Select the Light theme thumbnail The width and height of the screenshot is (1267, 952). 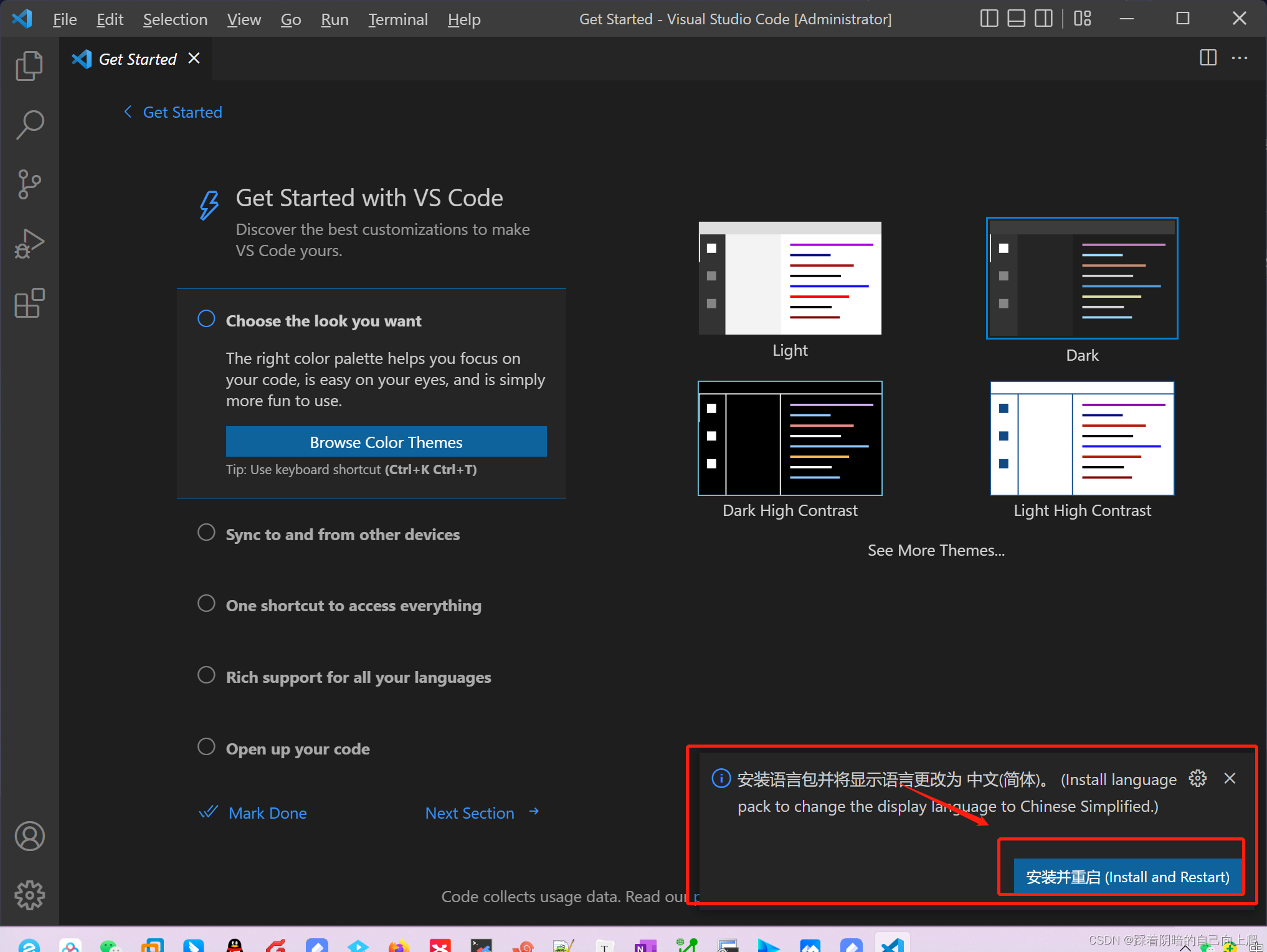[x=790, y=278]
